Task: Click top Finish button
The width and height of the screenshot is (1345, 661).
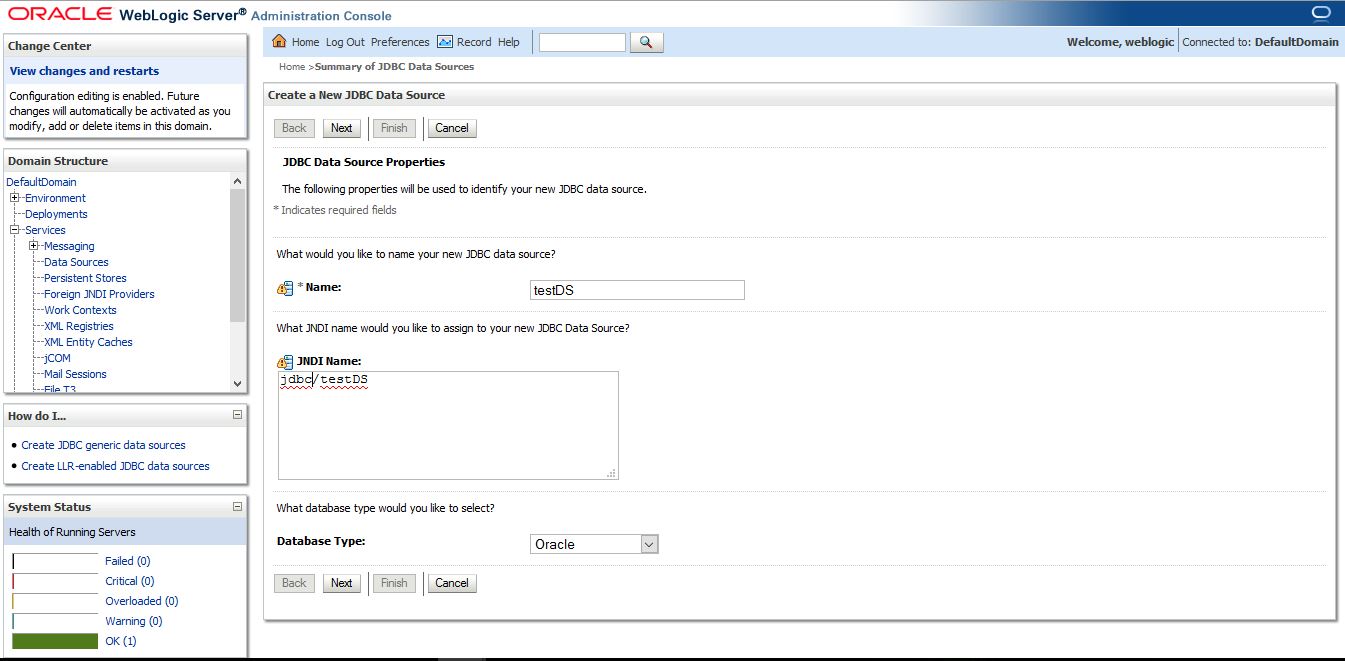Action: click(x=394, y=128)
